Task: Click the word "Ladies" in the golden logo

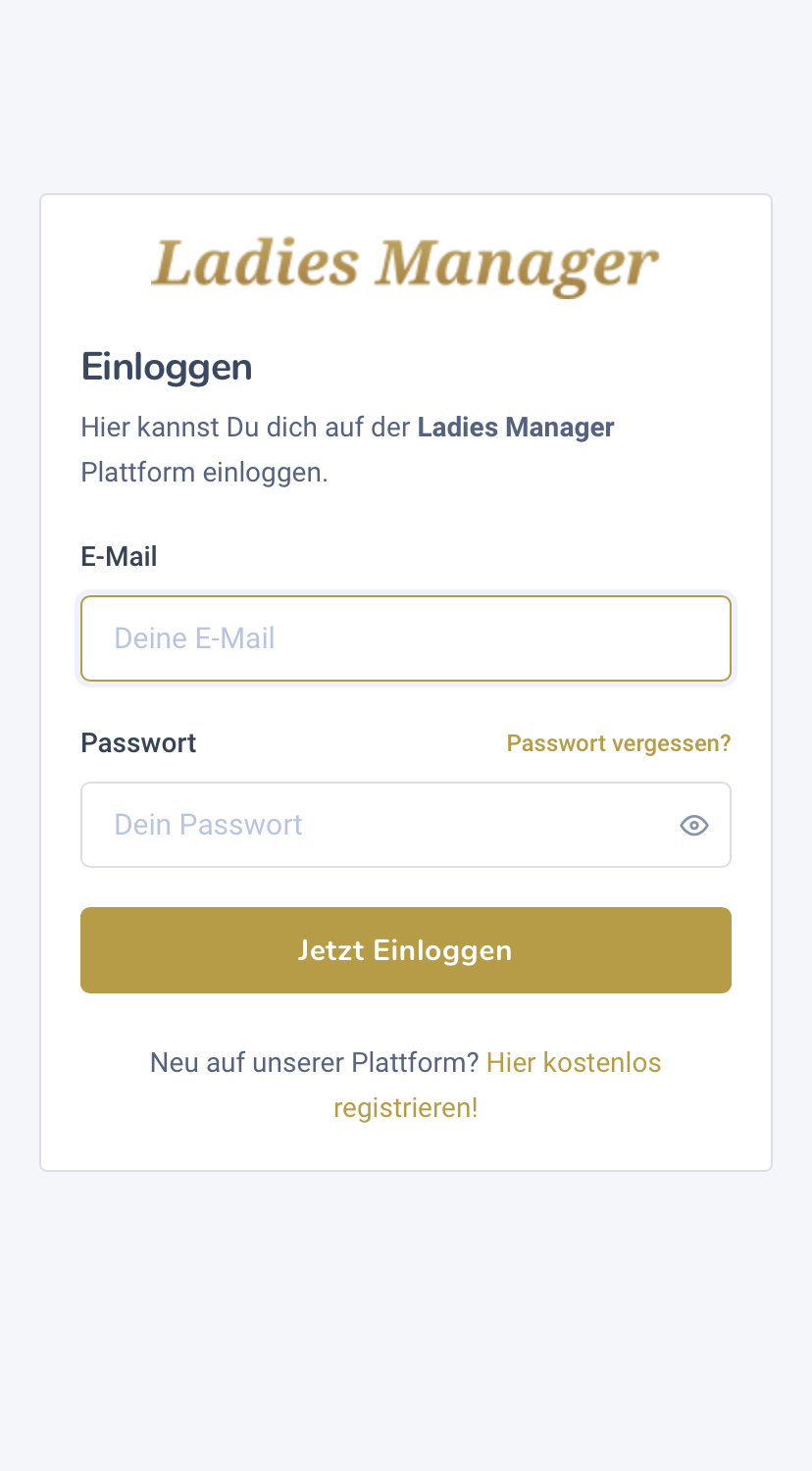Action: 255,265
